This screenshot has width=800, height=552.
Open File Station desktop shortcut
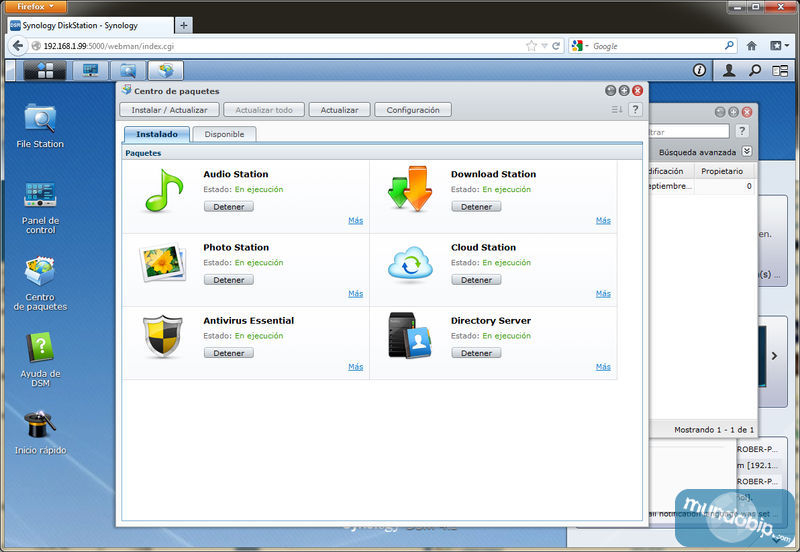[40, 126]
